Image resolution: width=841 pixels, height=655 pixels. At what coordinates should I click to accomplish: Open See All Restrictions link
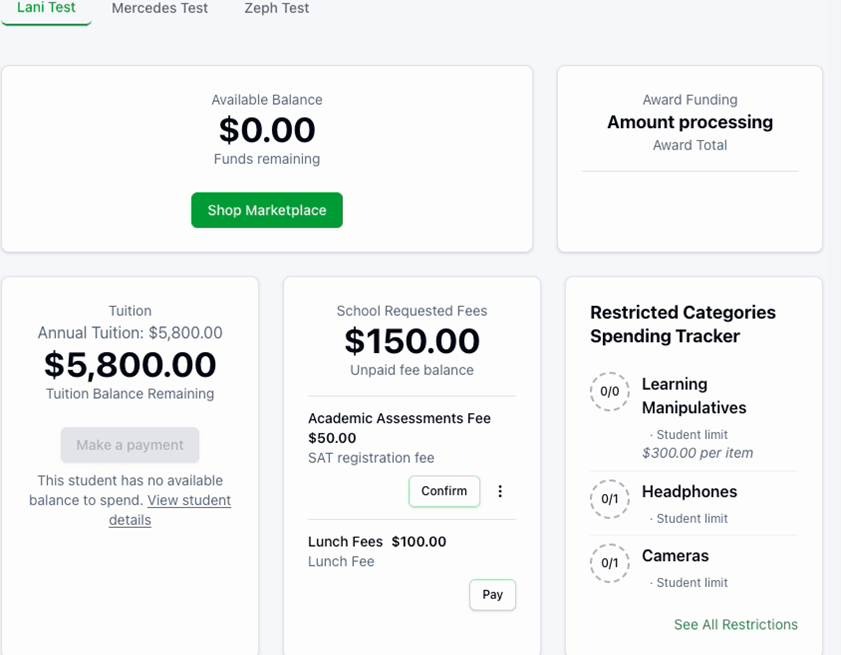coord(735,624)
